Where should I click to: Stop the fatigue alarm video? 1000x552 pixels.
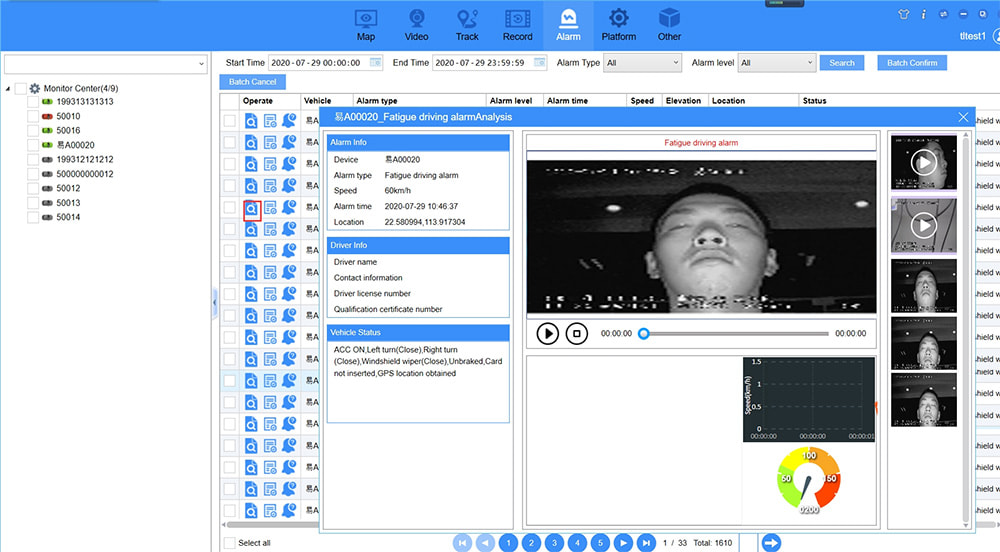pos(577,333)
